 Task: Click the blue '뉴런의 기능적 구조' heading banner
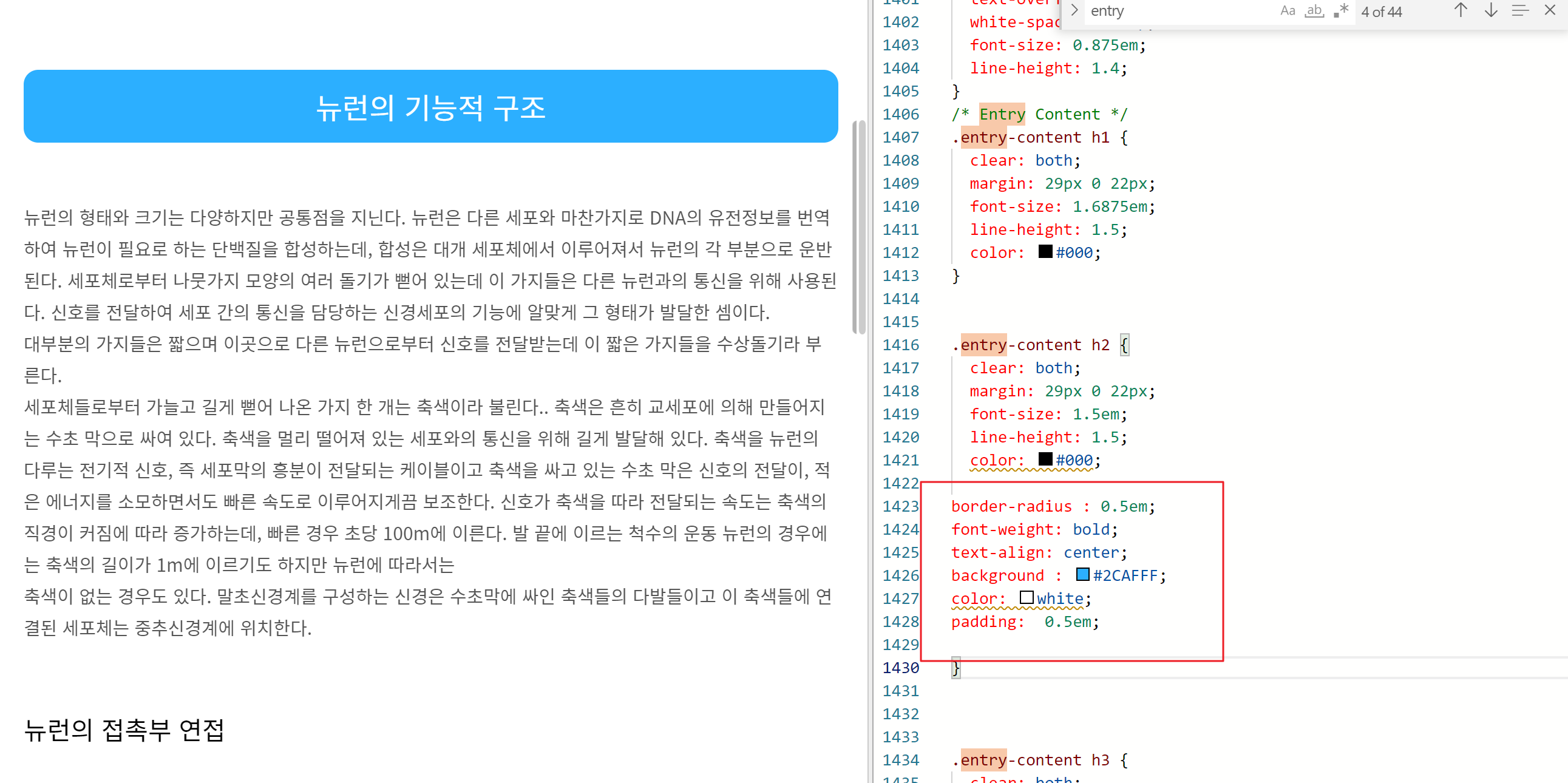[x=430, y=106]
